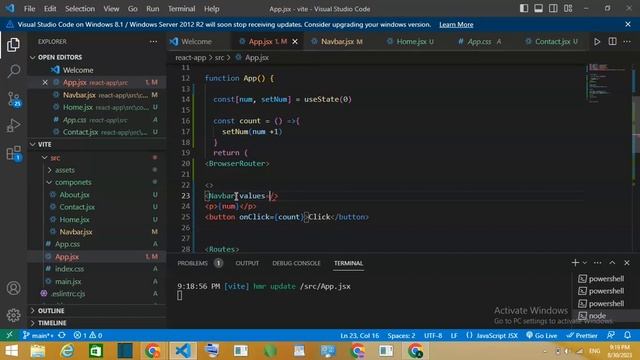
Task: Change language mode JavaScript JSX
Action: [x=491, y=336]
